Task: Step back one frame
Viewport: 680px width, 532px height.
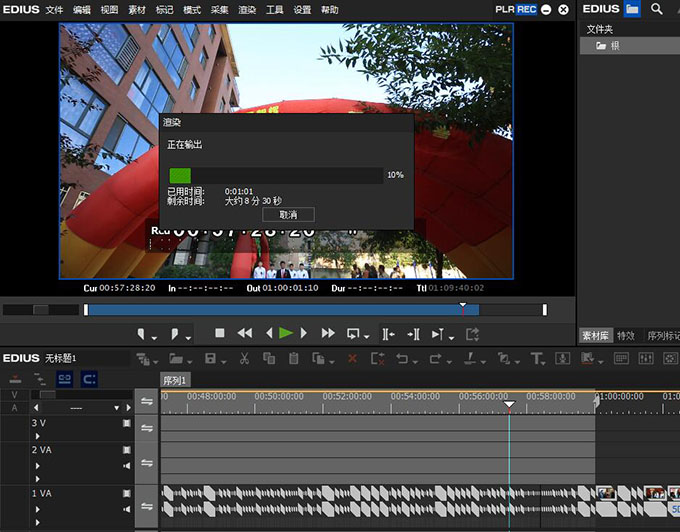Action: (269, 333)
